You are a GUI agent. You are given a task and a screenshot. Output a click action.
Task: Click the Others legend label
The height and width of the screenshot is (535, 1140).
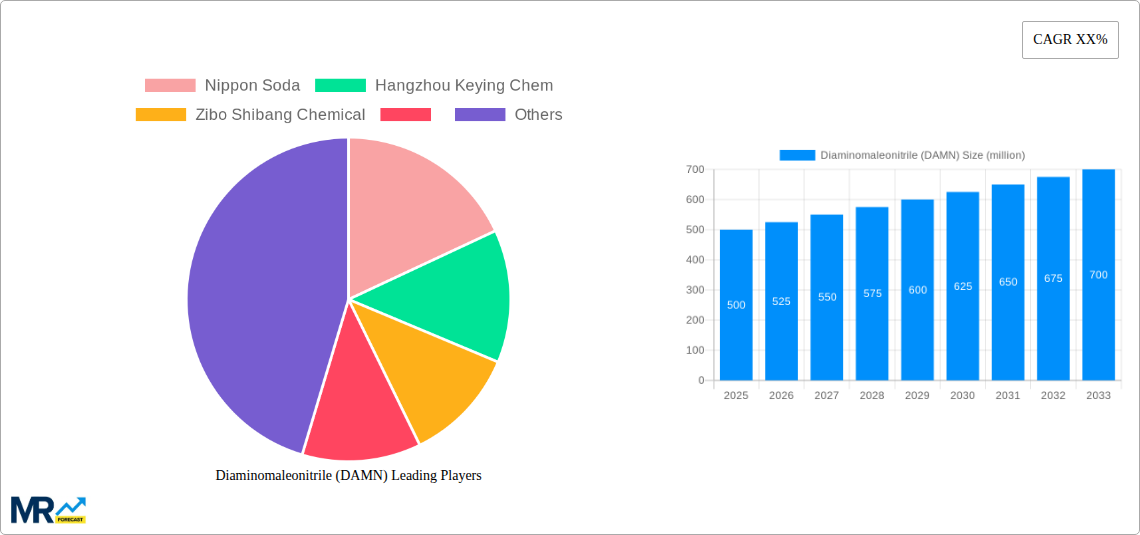click(x=538, y=115)
